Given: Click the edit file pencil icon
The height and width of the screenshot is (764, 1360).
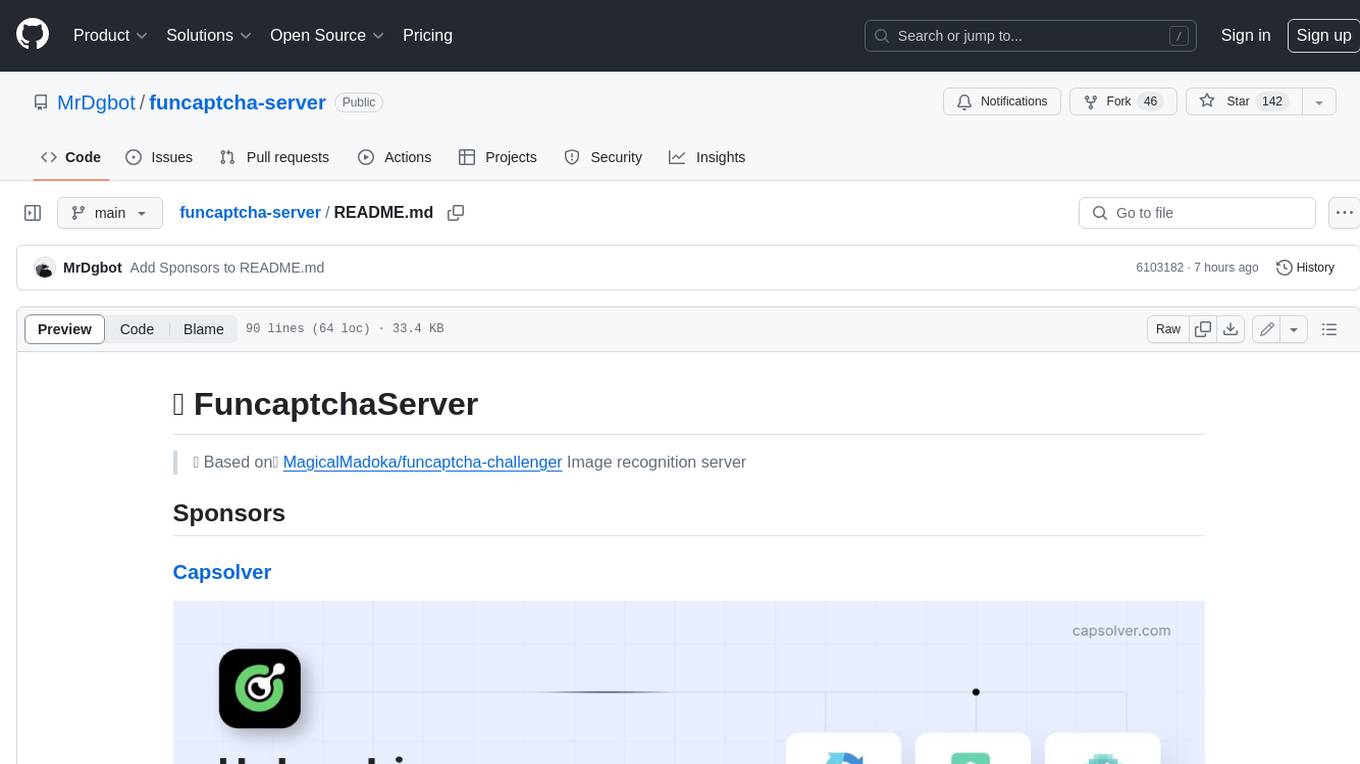Looking at the screenshot, I should [x=1267, y=329].
